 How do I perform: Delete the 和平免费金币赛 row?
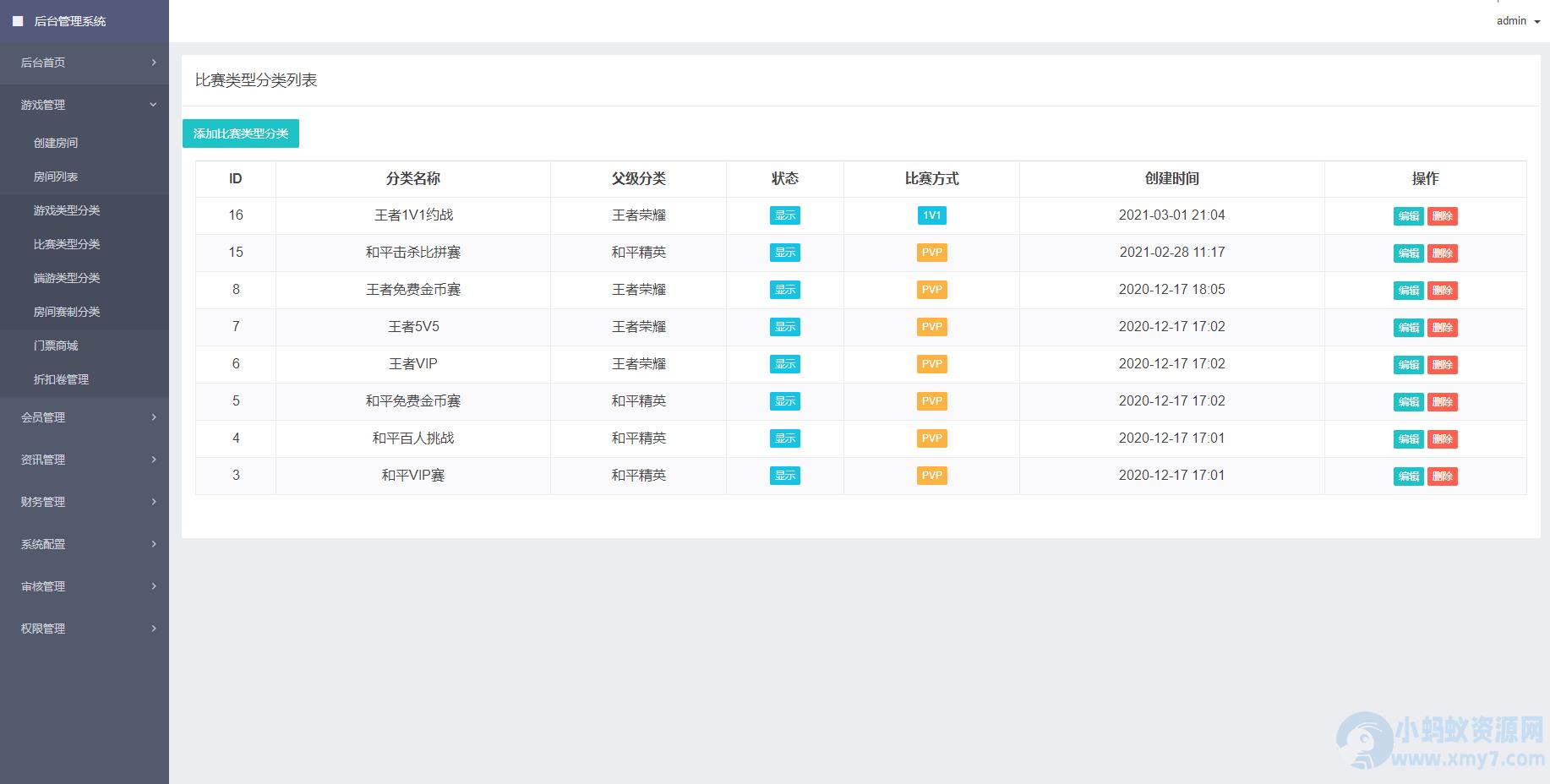(x=1443, y=402)
